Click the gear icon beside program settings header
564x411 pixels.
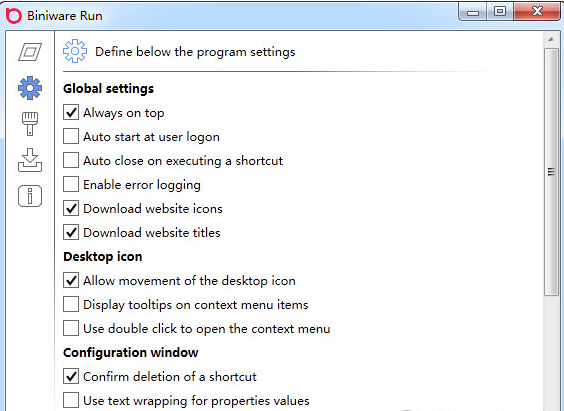(x=75, y=51)
